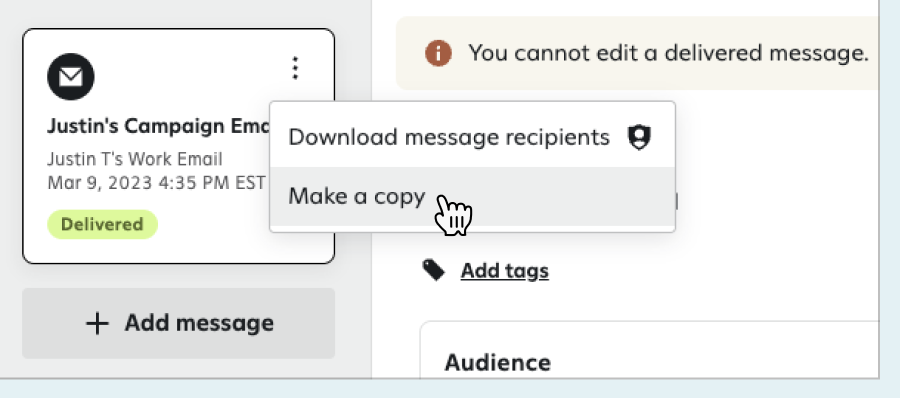Click the Add message button
Image resolution: width=900 pixels, height=398 pixels.
pyautogui.click(x=179, y=323)
